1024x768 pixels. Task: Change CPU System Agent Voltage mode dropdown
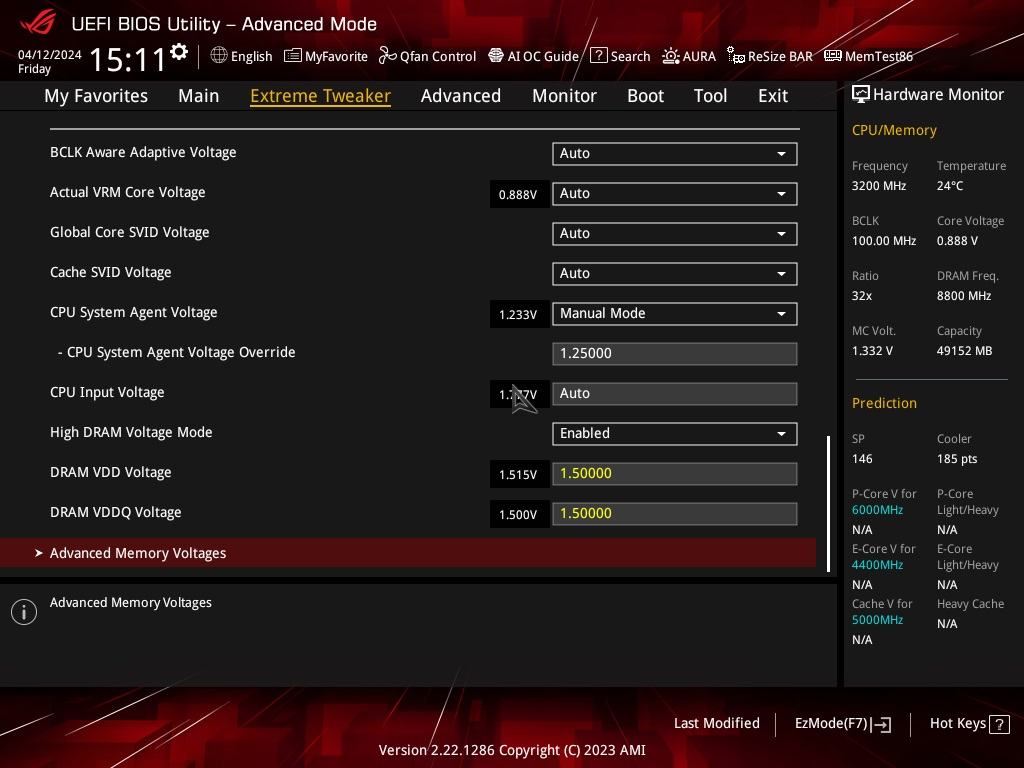pos(675,313)
